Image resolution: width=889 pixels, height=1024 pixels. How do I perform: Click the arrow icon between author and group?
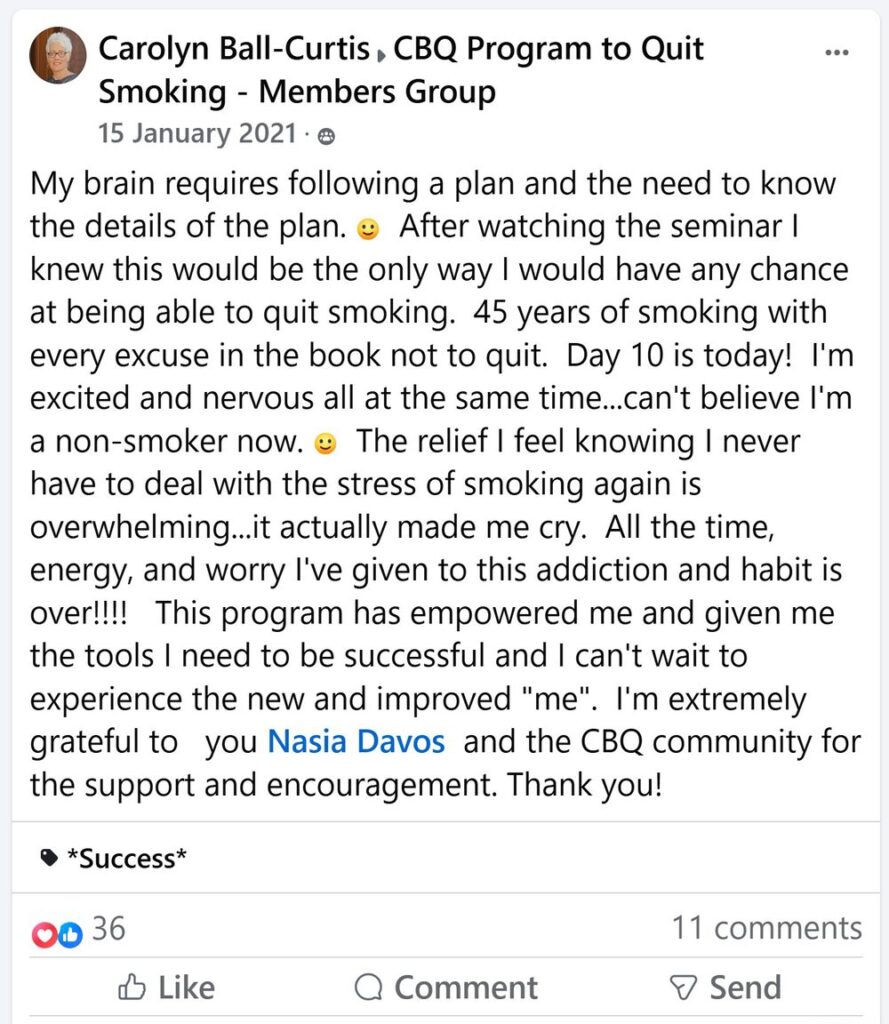381,52
